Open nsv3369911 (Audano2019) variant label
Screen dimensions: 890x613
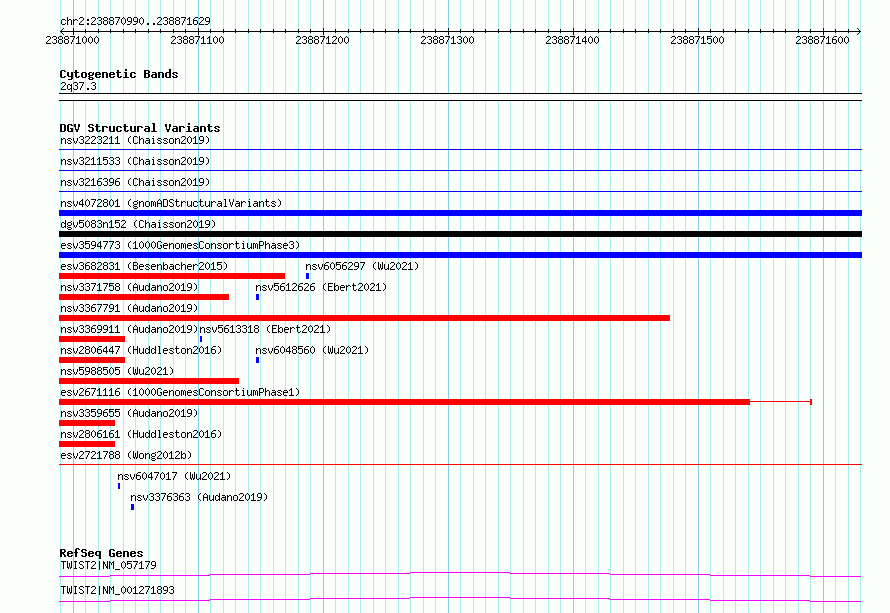coord(129,329)
